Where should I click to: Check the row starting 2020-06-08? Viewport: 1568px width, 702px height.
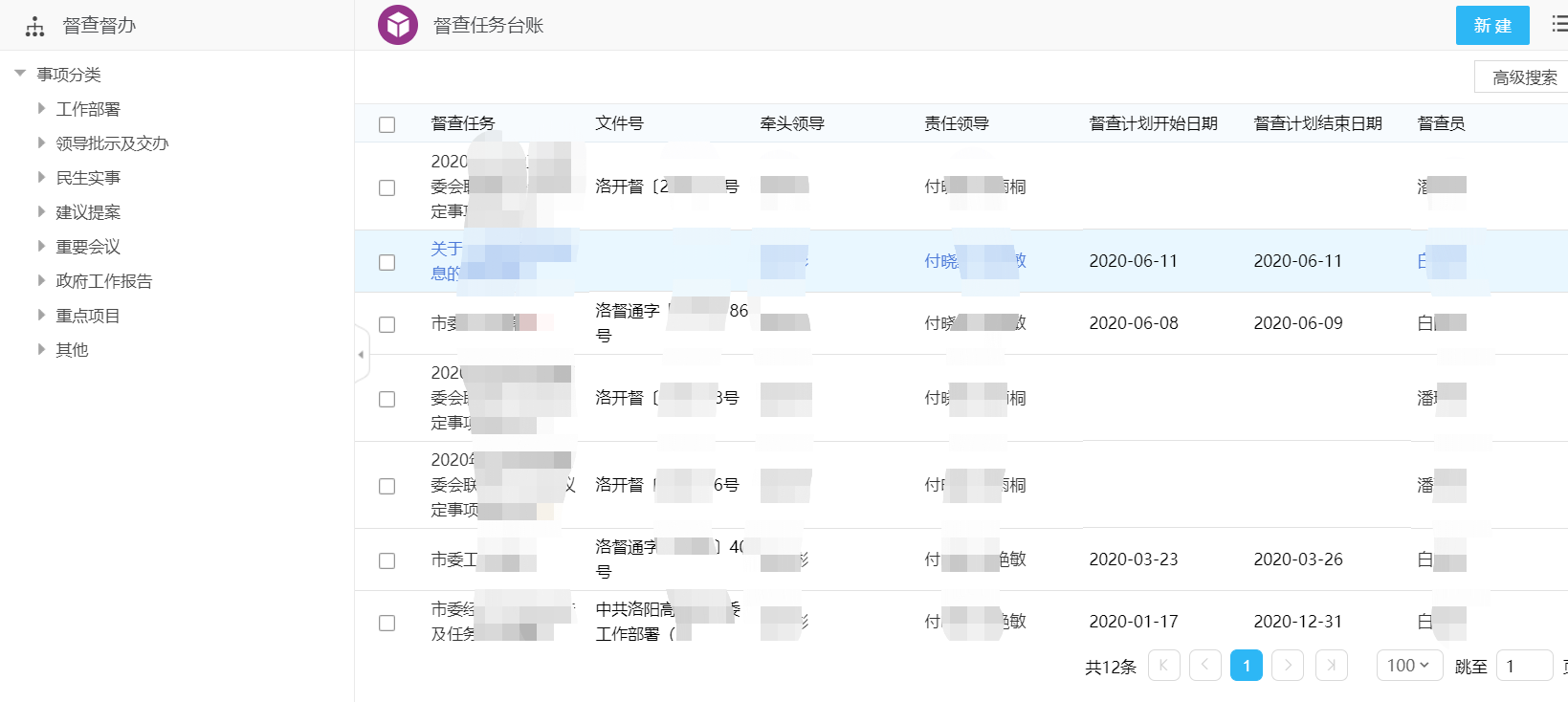coord(387,324)
